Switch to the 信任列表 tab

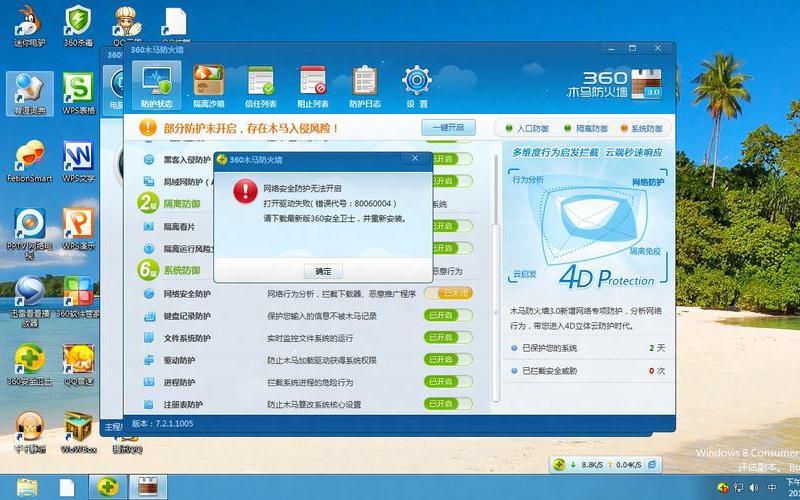261,86
